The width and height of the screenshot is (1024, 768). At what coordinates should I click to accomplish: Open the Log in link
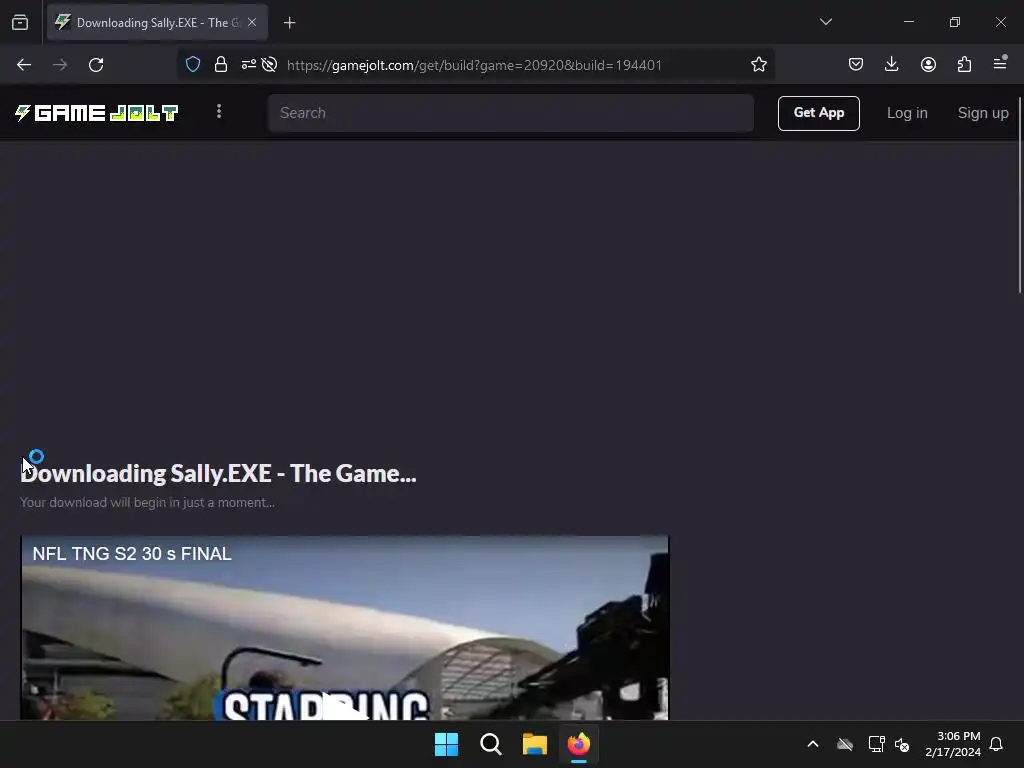point(907,113)
